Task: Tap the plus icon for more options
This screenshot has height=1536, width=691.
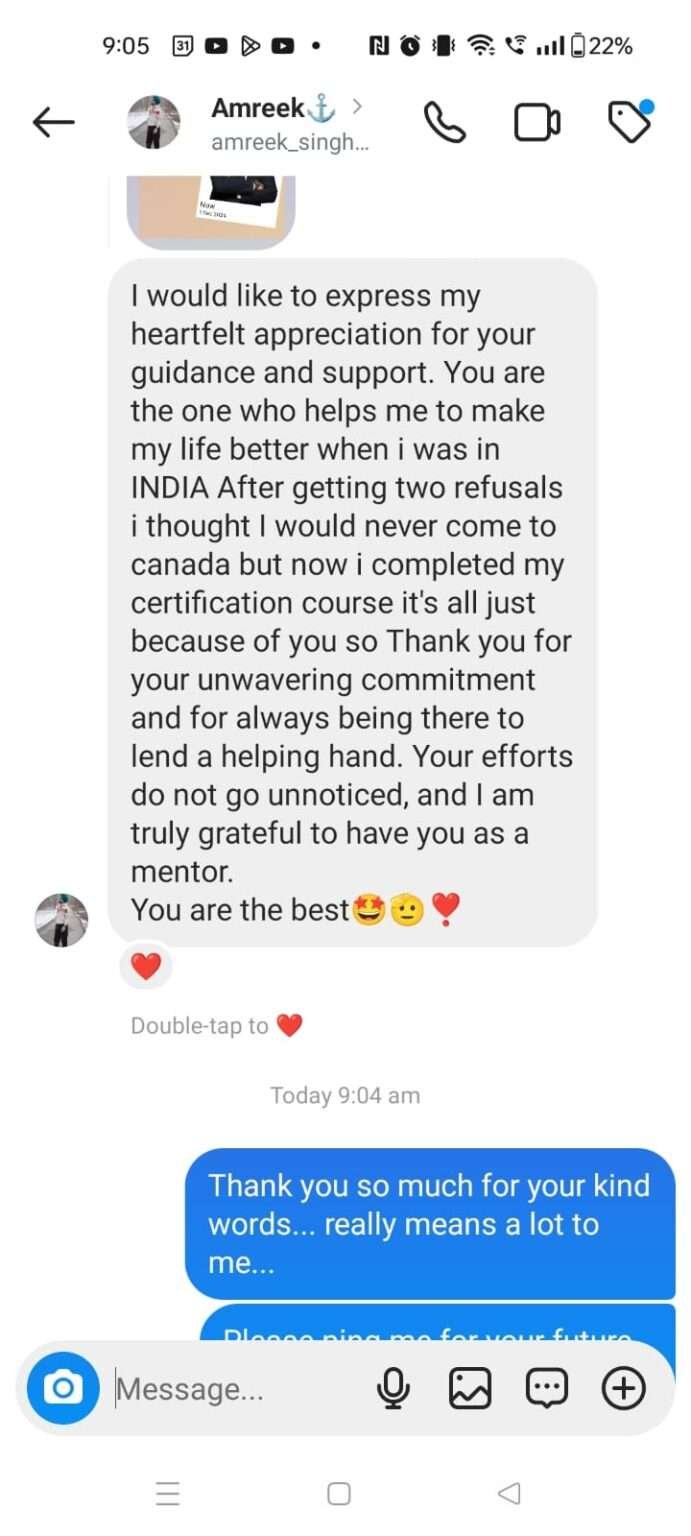Action: coord(624,1388)
